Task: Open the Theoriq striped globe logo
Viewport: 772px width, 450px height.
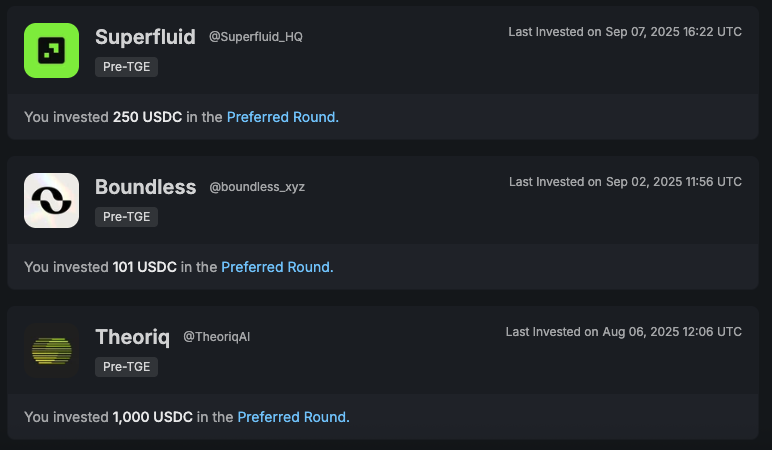Action: [51, 351]
